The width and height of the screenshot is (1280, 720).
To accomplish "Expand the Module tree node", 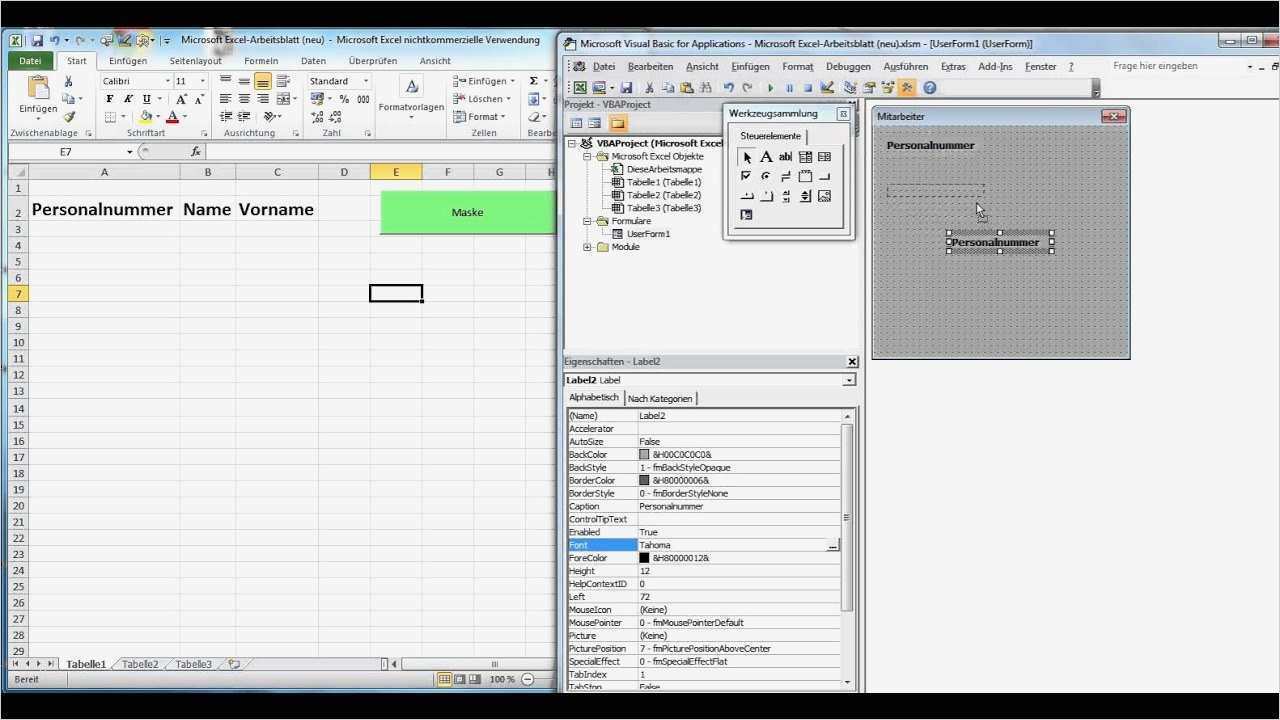I will tap(587, 247).
